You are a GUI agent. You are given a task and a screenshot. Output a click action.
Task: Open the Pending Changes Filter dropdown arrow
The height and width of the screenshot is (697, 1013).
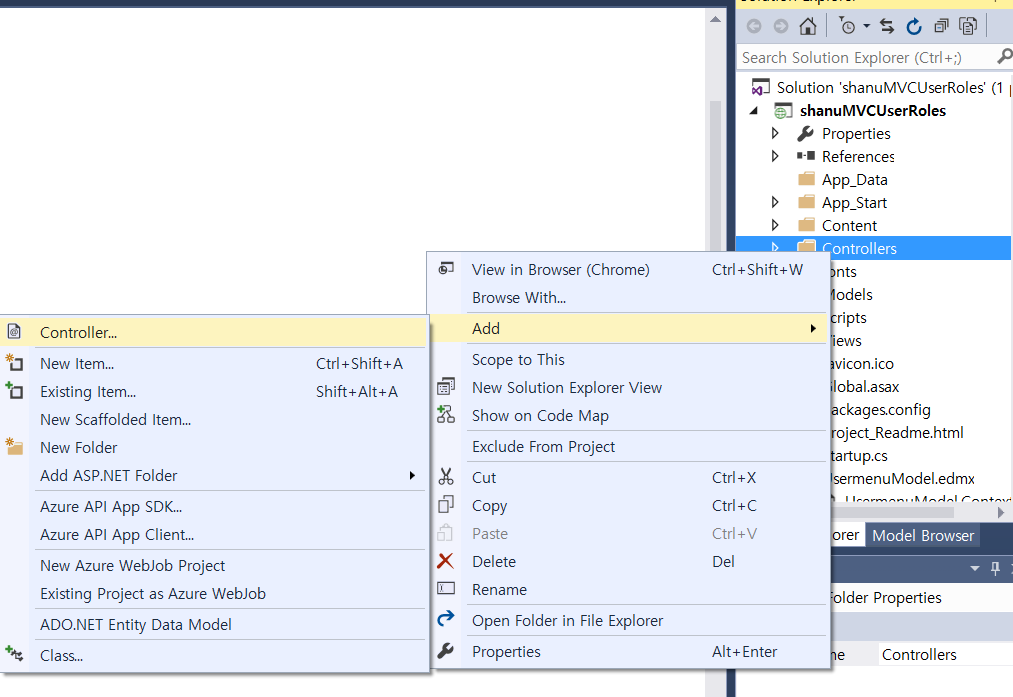[866, 26]
